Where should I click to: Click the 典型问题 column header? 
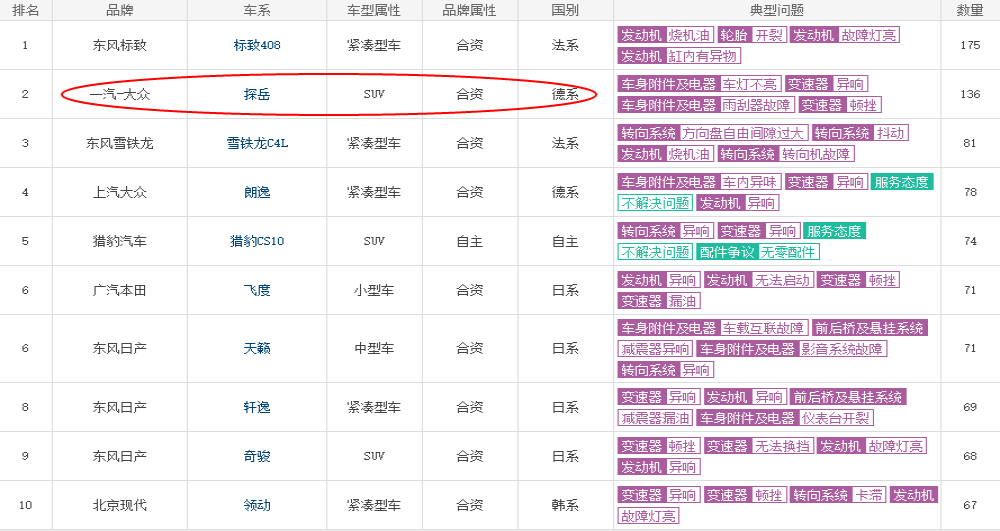[x=777, y=10]
